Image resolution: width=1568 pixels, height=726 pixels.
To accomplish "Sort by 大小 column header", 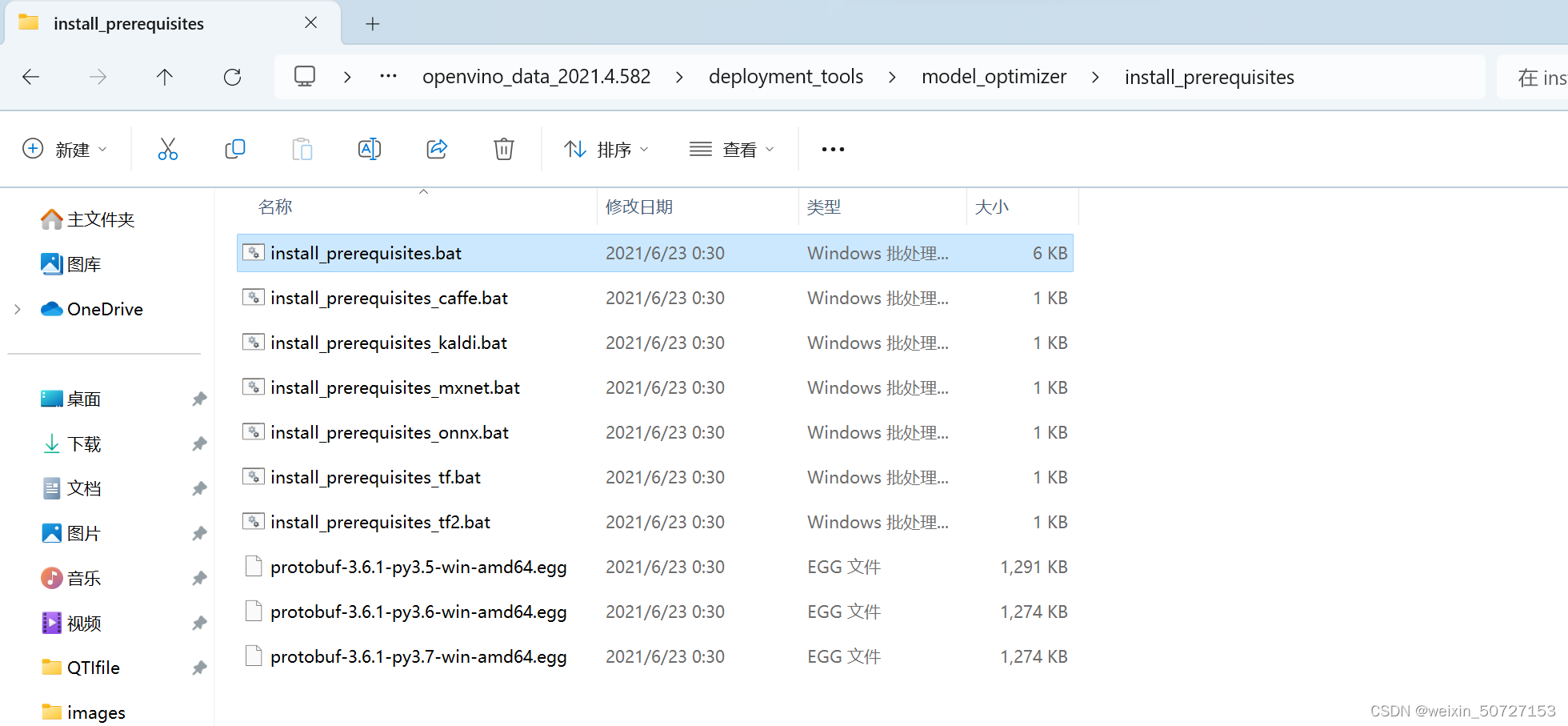I will (x=992, y=207).
